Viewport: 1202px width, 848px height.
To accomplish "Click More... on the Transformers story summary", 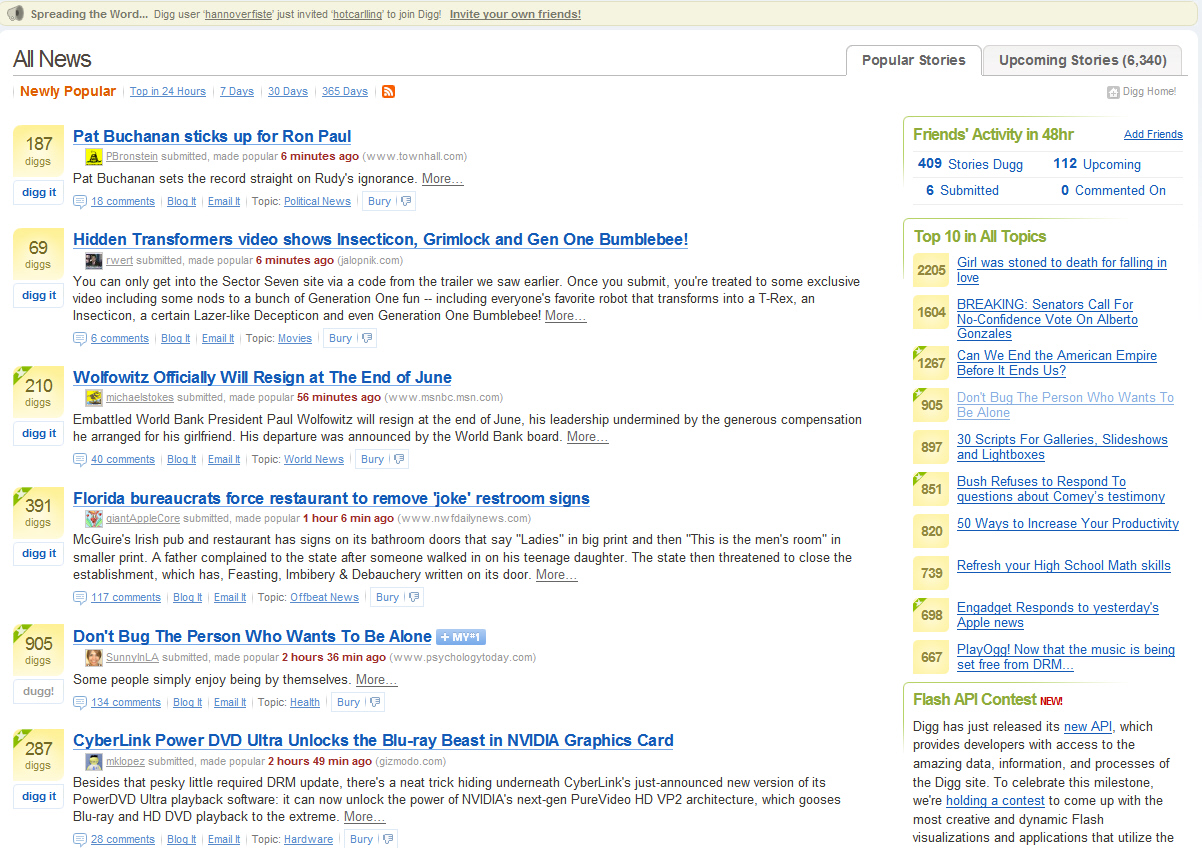I will (566, 316).
